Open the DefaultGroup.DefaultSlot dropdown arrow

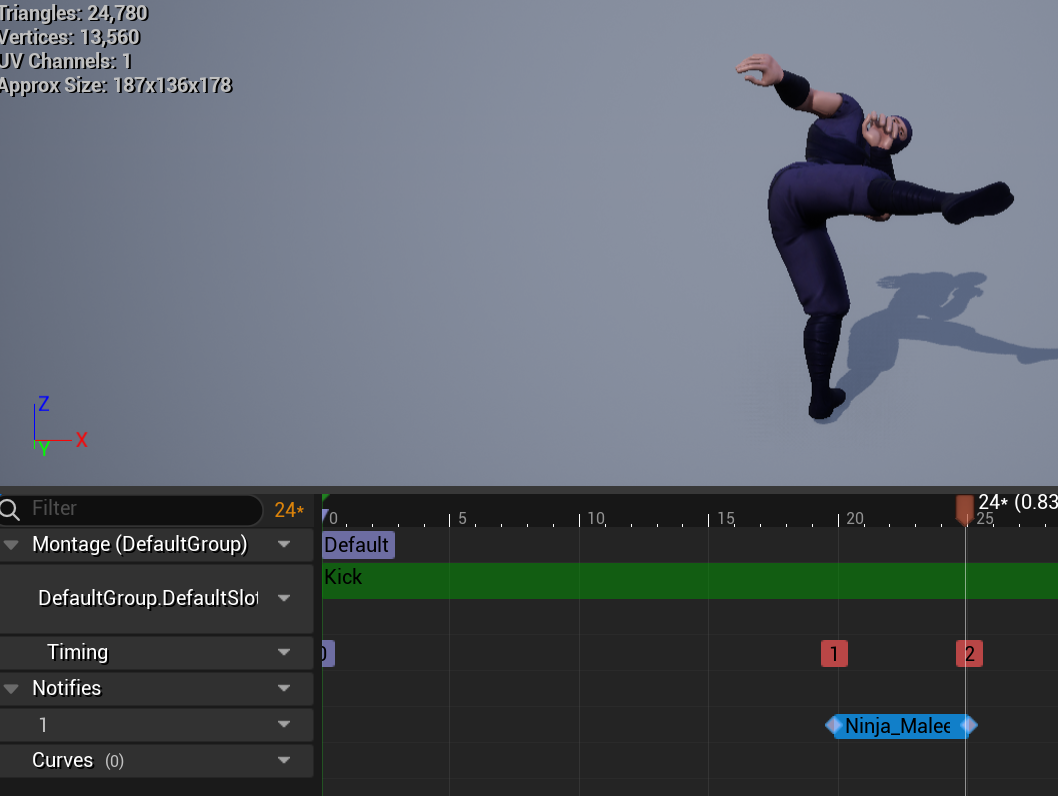284,598
